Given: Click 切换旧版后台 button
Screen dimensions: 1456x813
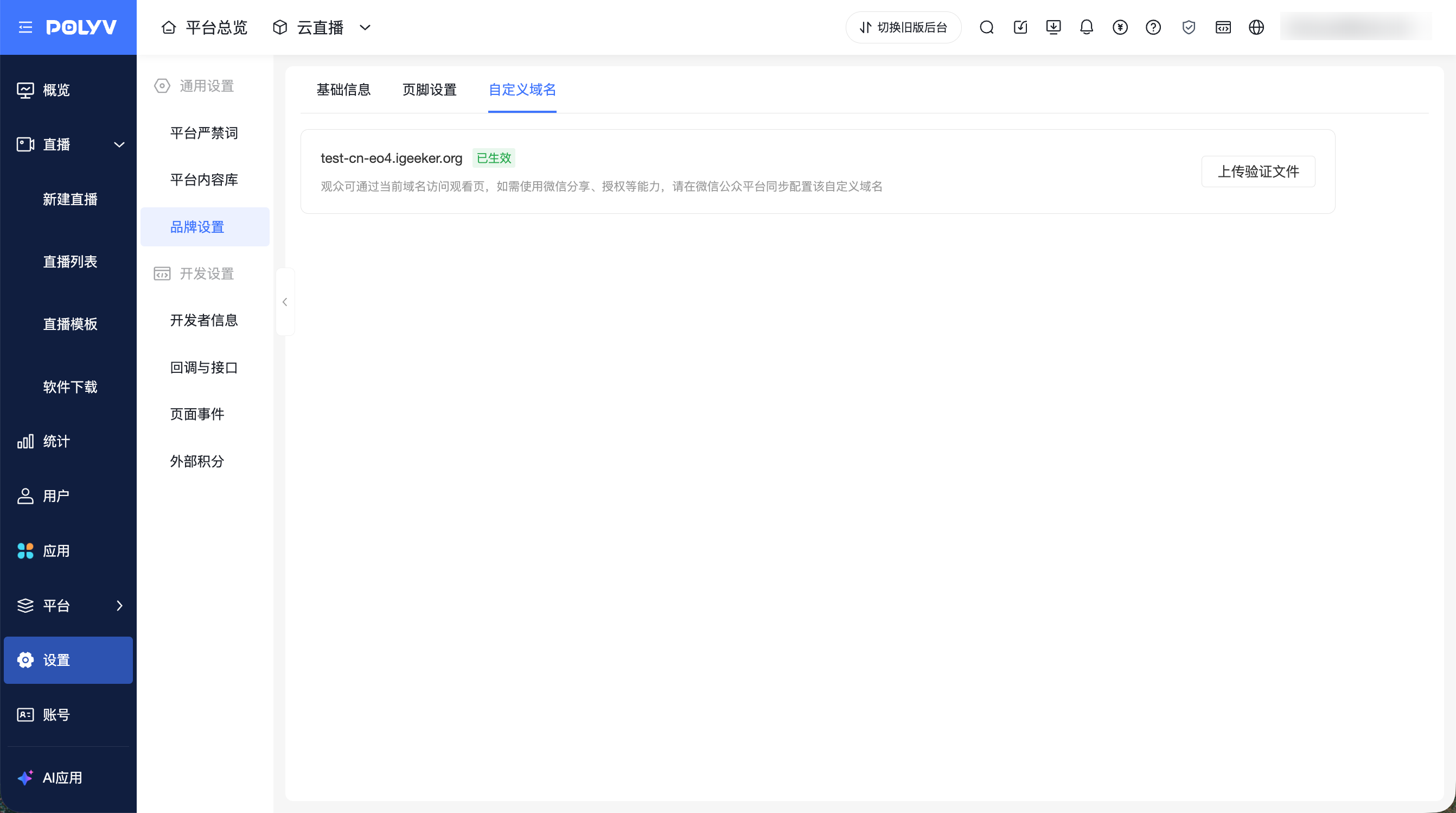Looking at the screenshot, I should 903,27.
